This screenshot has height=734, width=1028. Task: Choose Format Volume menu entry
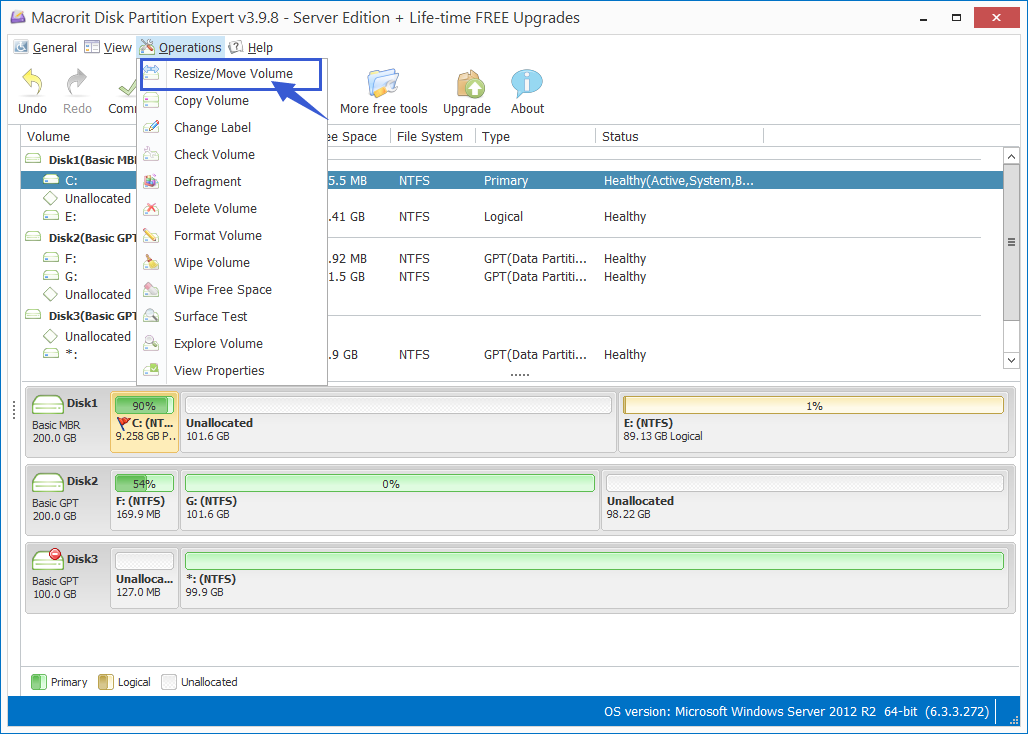click(232, 235)
